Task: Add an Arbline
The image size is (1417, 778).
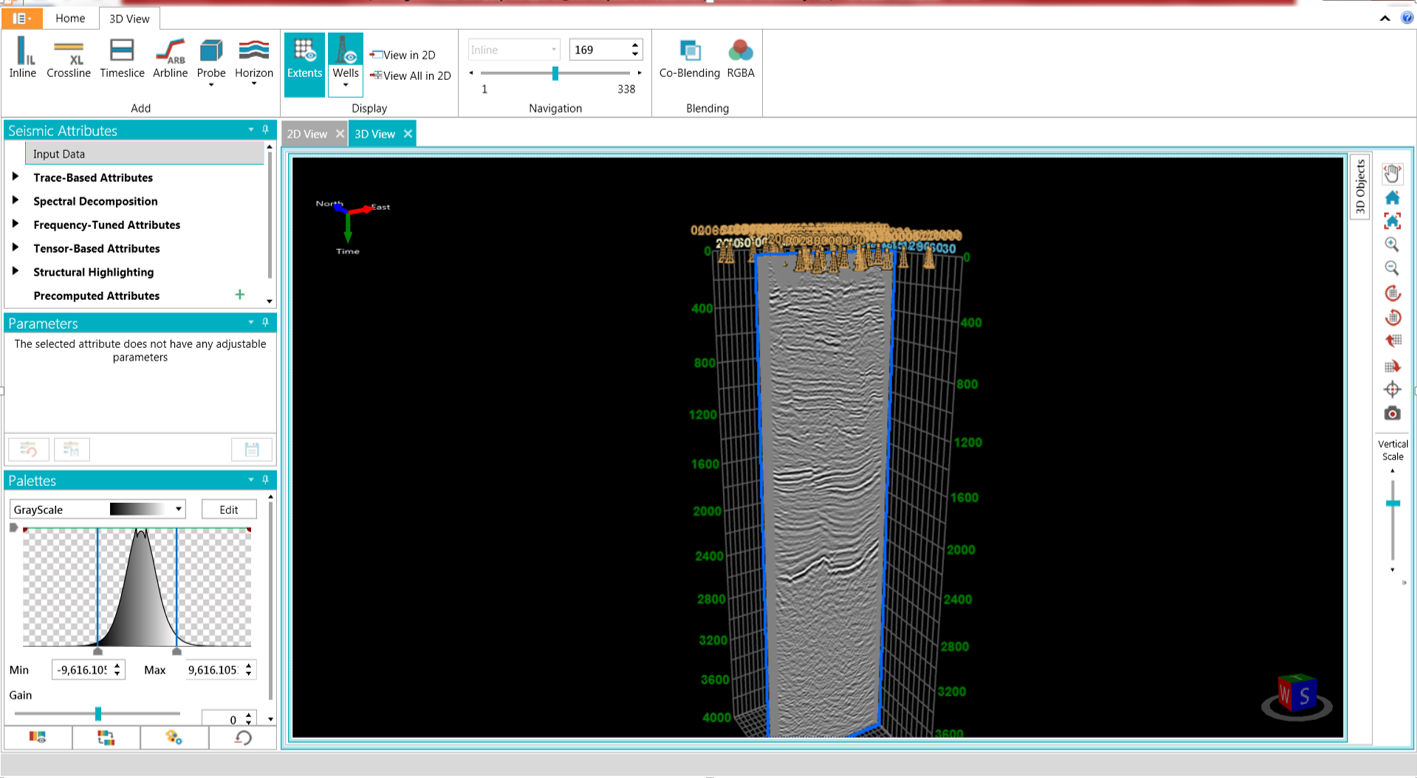Action: [170, 58]
